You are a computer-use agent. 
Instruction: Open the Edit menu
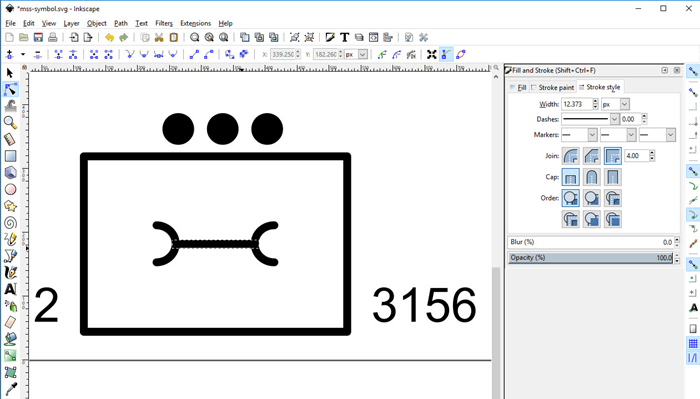click(29, 23)
